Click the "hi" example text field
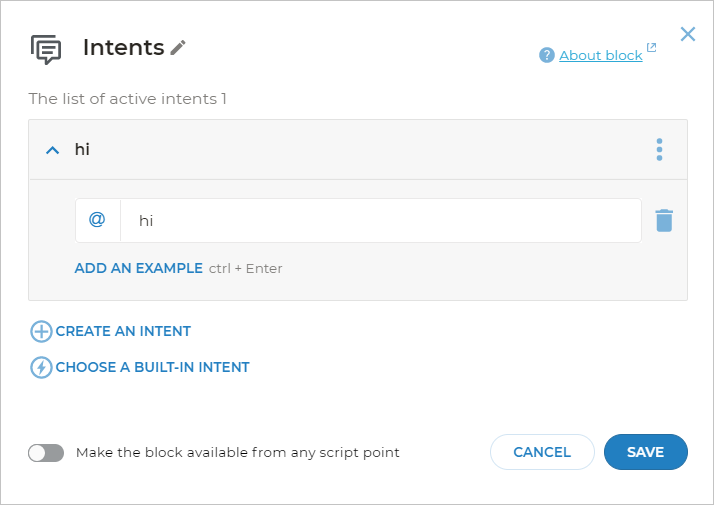 380,220
